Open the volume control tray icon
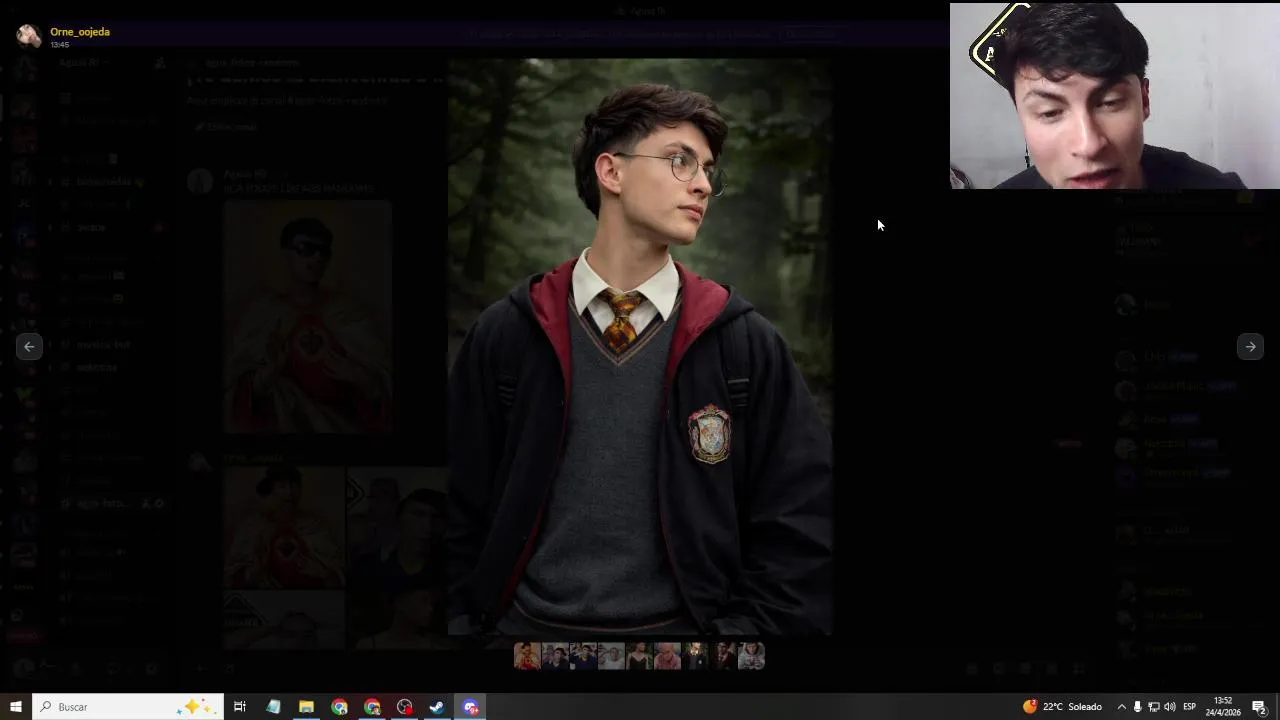The height and width of the screenshot is (720, 1280). (1169, 707)
